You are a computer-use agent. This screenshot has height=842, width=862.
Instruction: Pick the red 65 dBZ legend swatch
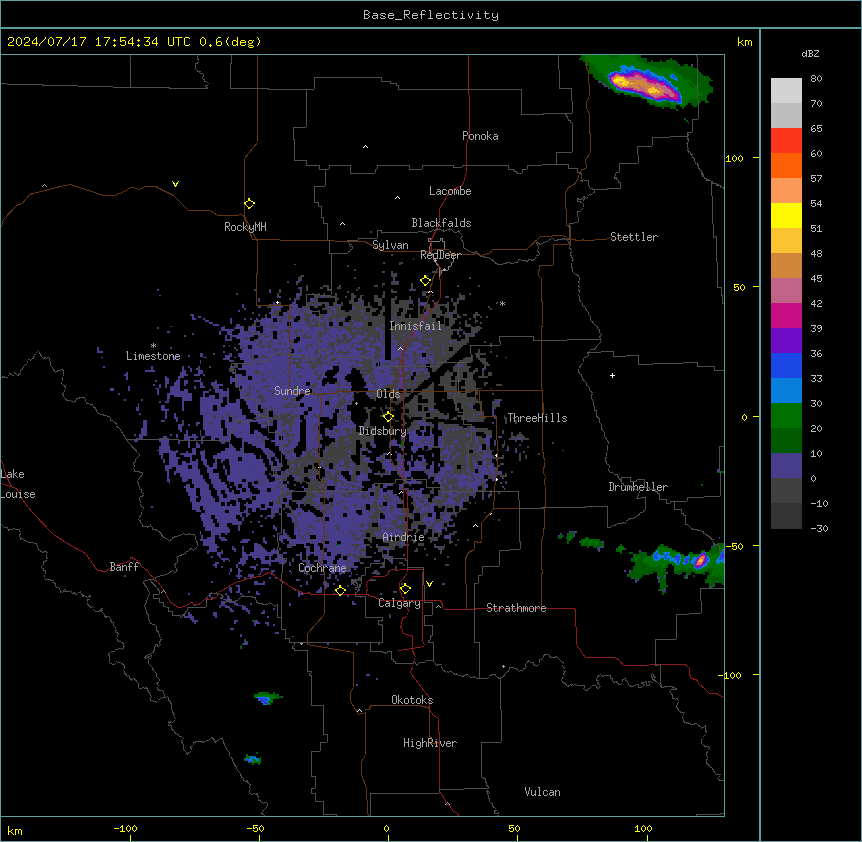786,140
